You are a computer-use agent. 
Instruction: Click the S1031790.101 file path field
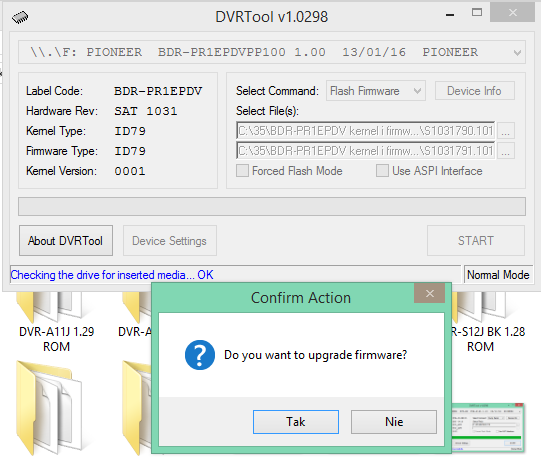pyautogui.click(x=365, y=131)
